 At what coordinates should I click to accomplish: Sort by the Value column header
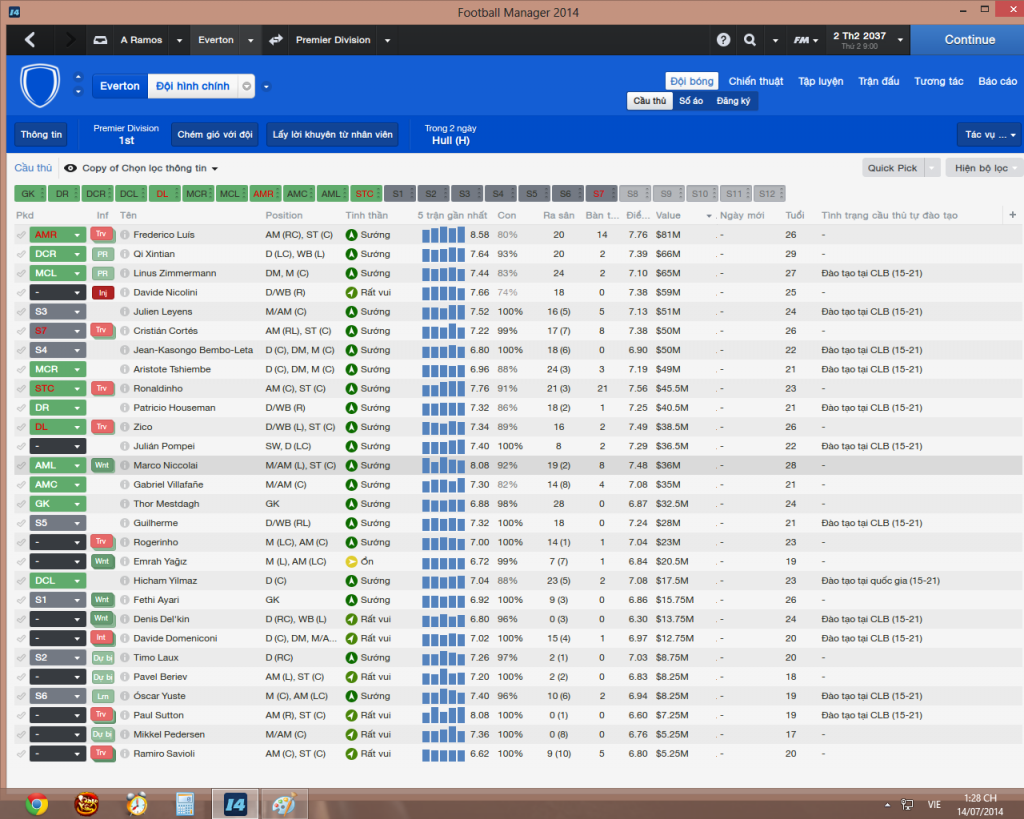[668, 215]
